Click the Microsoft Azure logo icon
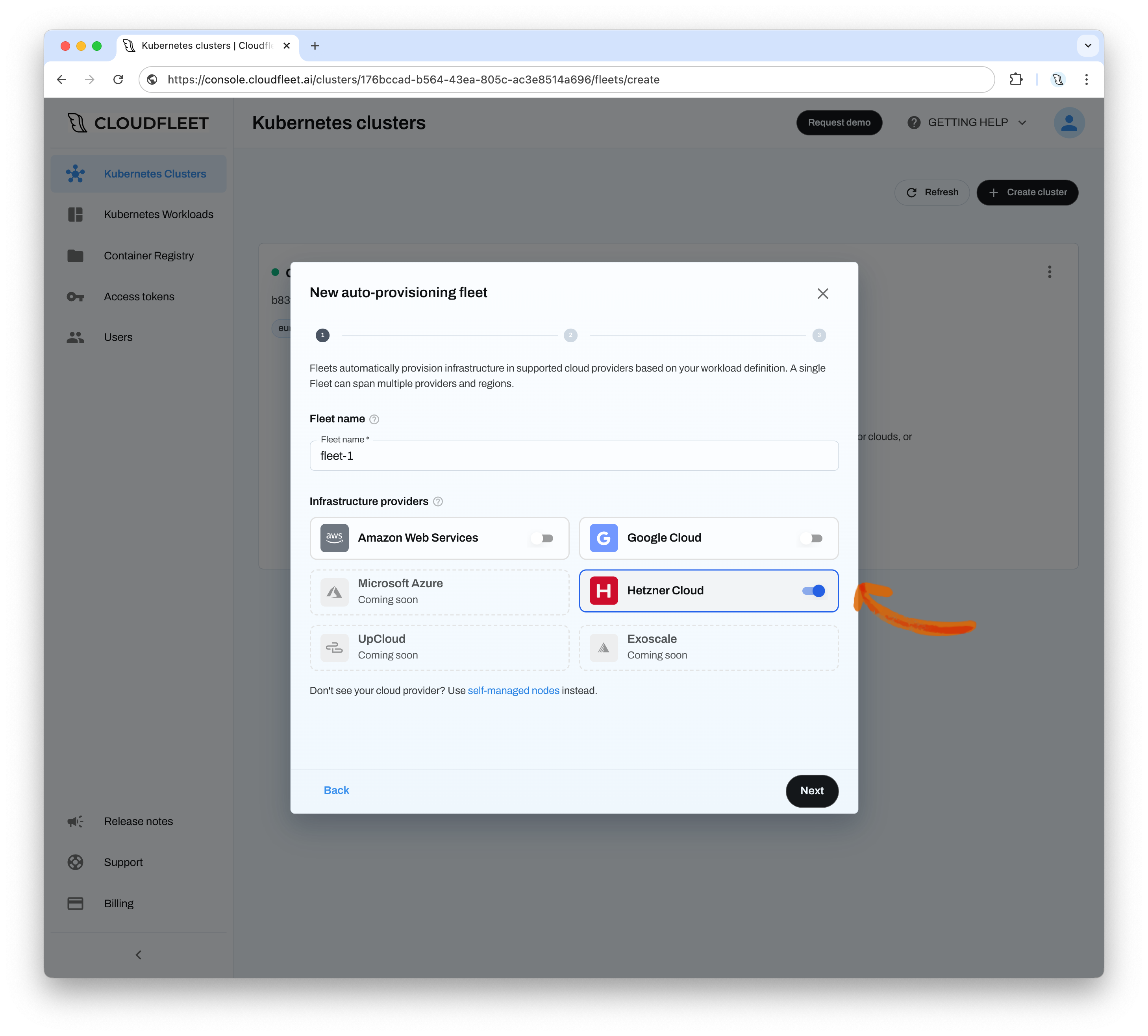Image resolution: width=1148 pixels, height=1036 pixels. click(x=334, y=592)
